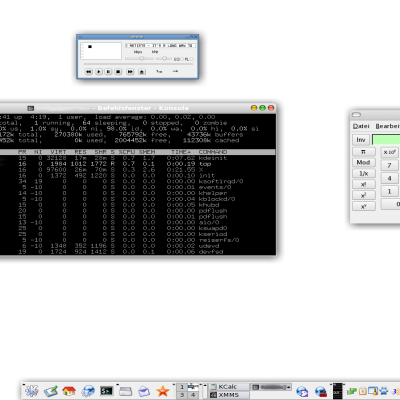Click the green KCalc display field
Image resolution: width=400 pixels, height=400 pixels.
point(386,140)
